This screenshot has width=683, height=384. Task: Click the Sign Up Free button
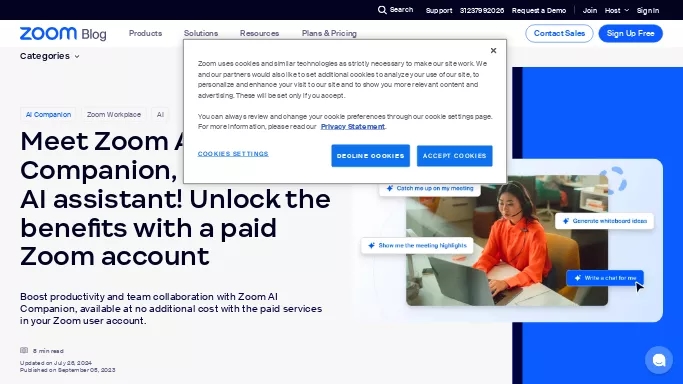[x=630, y=34]
